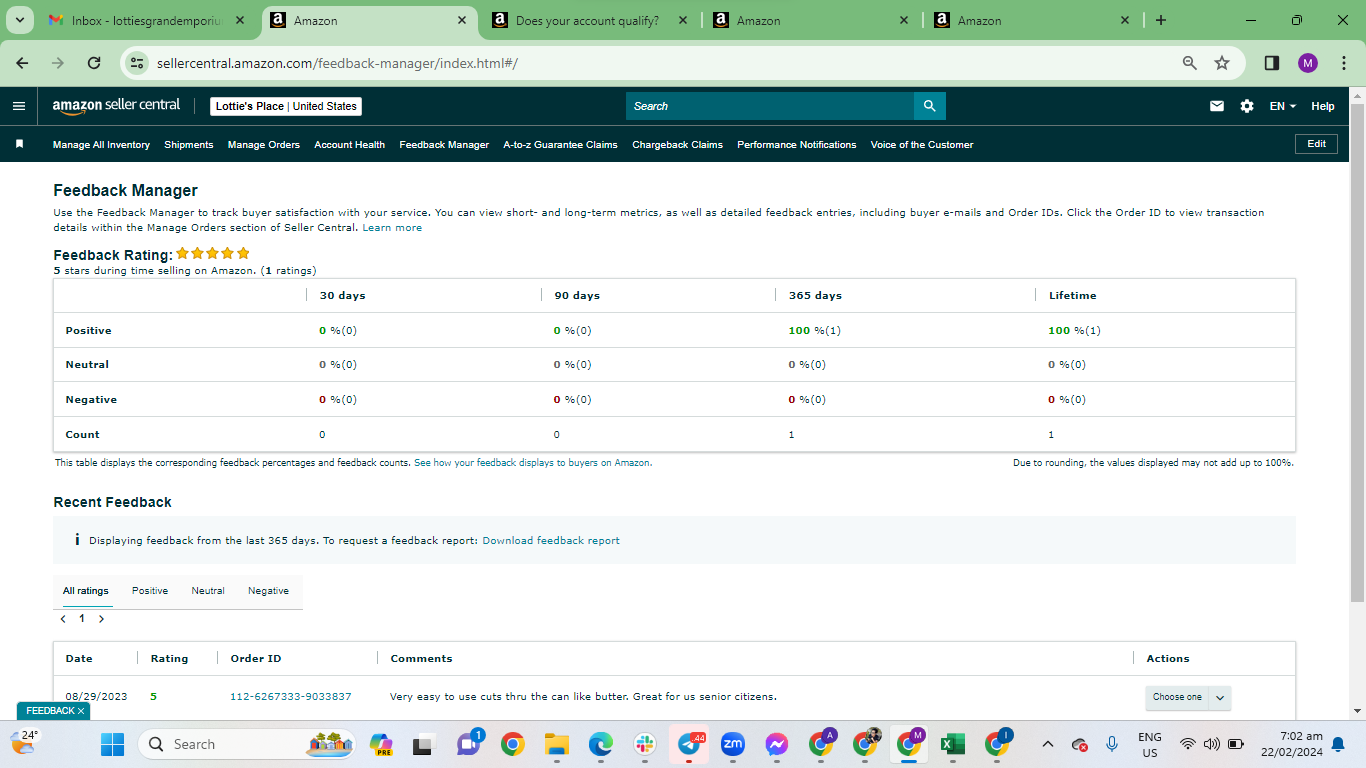Open the Chrome three-dot menu
1366x768 pixels.
[x=1344, y=63]
